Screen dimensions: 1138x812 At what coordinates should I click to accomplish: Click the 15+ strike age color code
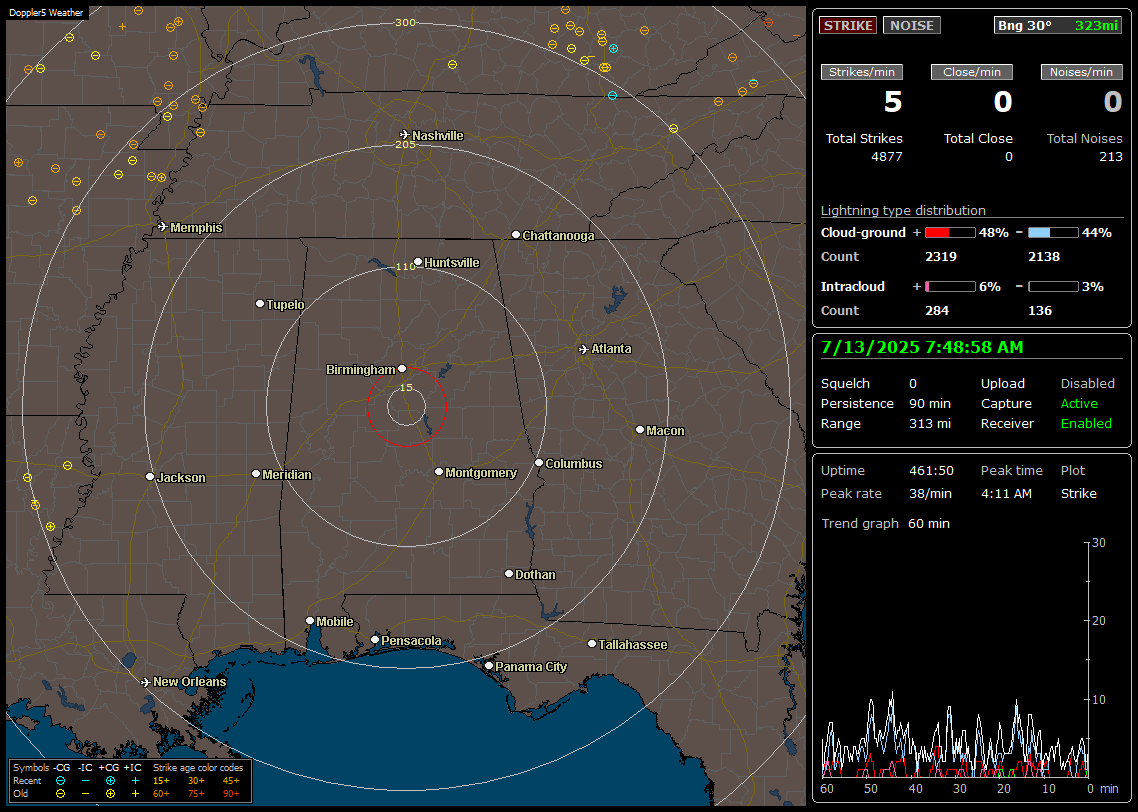coord(161,781)
